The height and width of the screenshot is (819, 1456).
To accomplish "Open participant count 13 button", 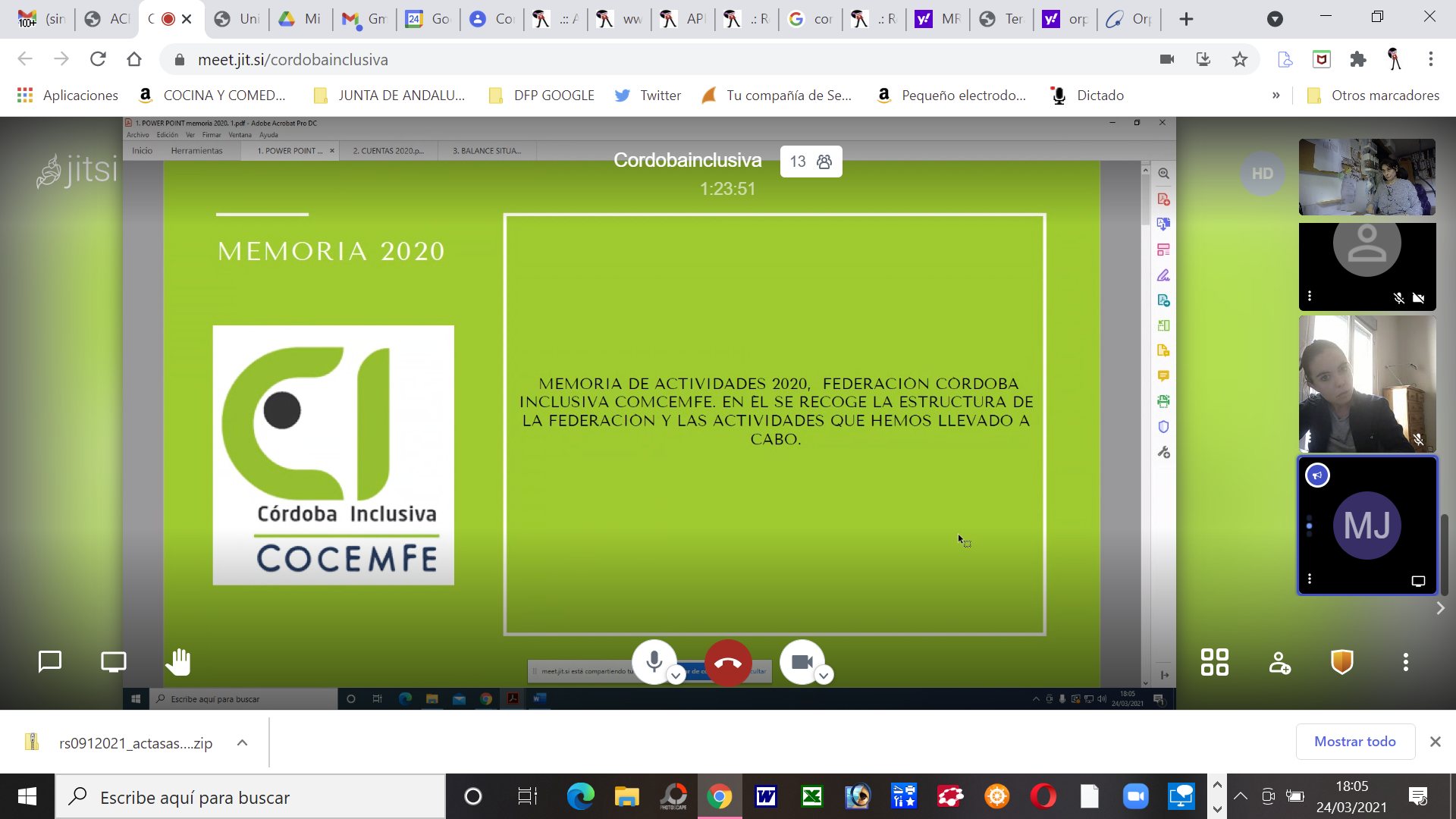I will [811, 162].
